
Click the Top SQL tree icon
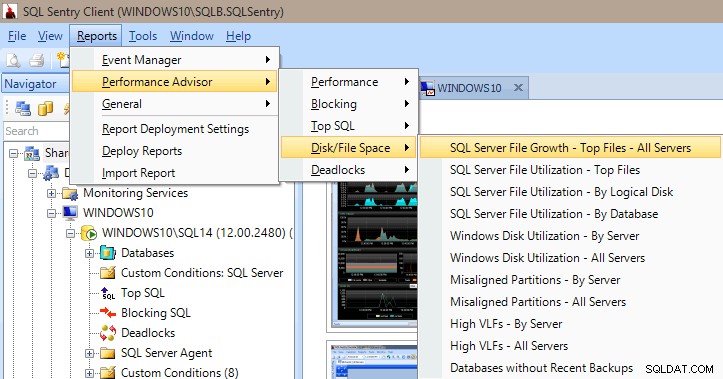108,293
